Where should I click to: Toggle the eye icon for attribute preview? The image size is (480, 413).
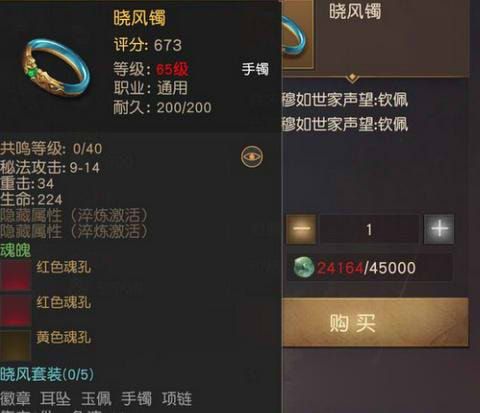coord(252,156)
